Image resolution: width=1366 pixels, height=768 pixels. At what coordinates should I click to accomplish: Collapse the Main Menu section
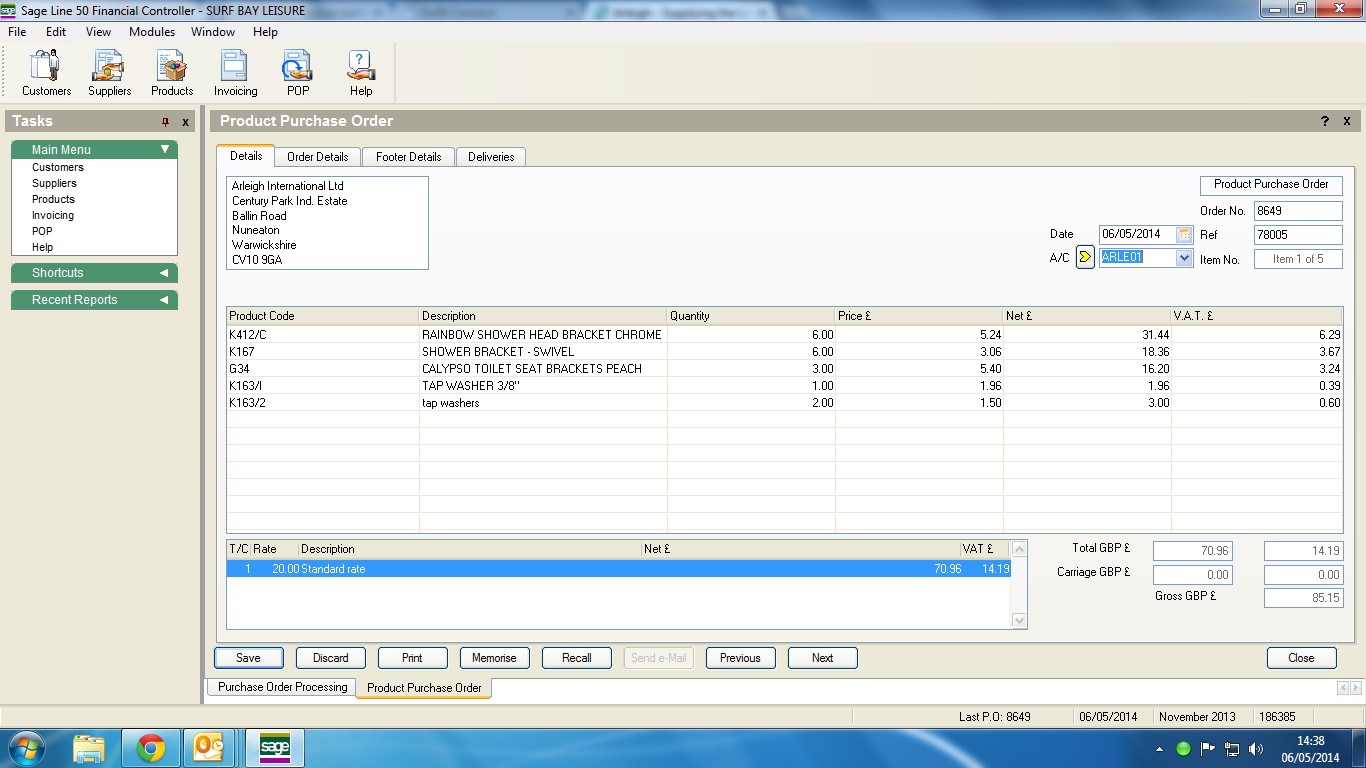[165, 150]
